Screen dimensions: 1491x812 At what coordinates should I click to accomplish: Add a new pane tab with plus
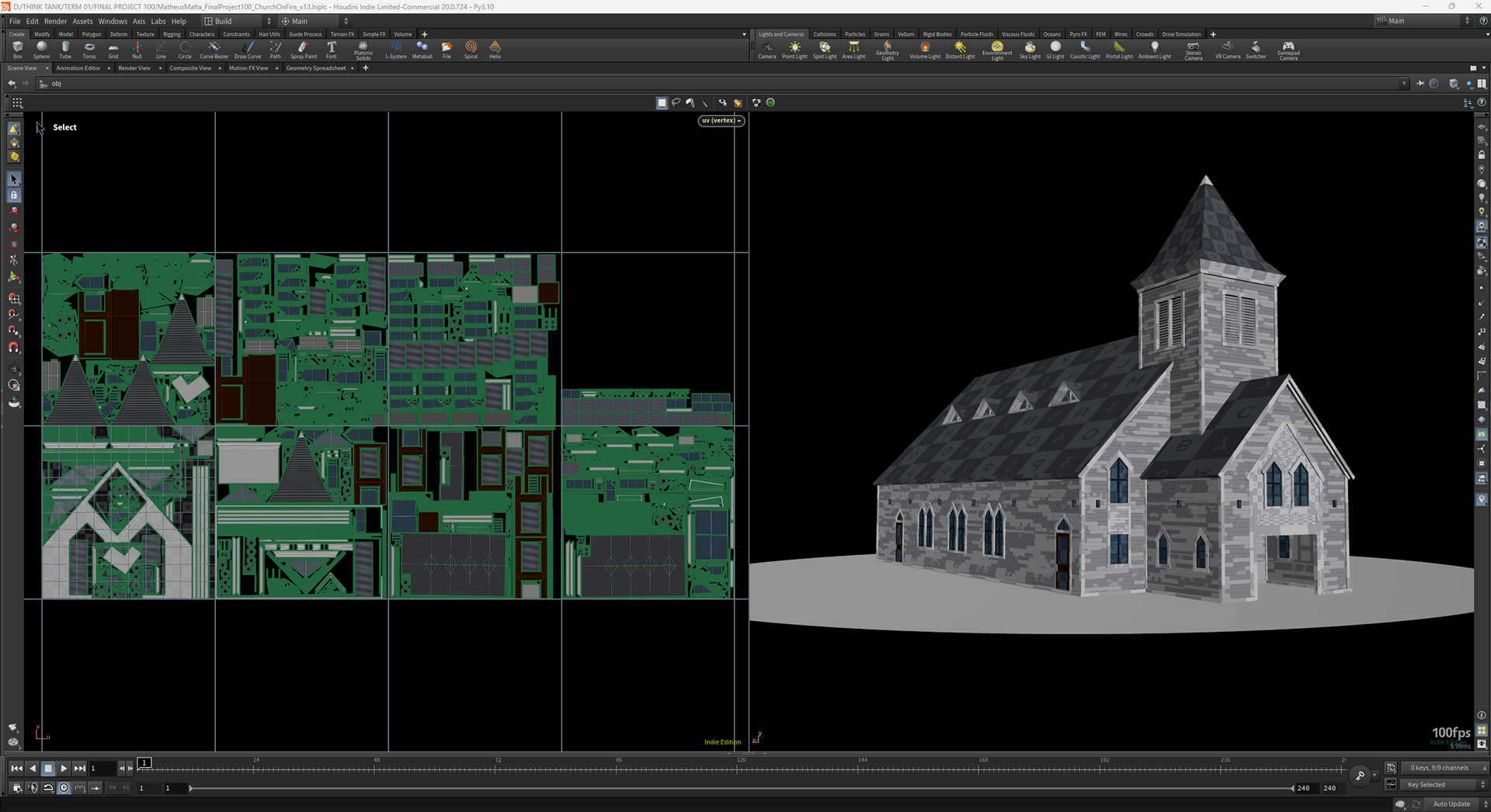[366, 68]
